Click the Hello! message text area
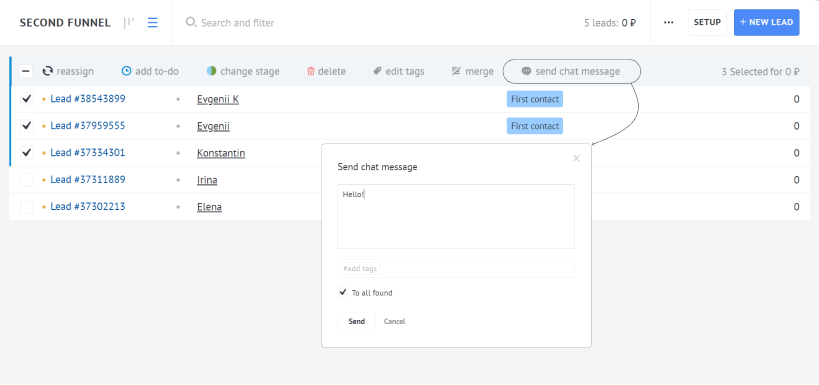The width and height of the screenshot is (819, 385). pyautogui.click(x=456, y=216)
